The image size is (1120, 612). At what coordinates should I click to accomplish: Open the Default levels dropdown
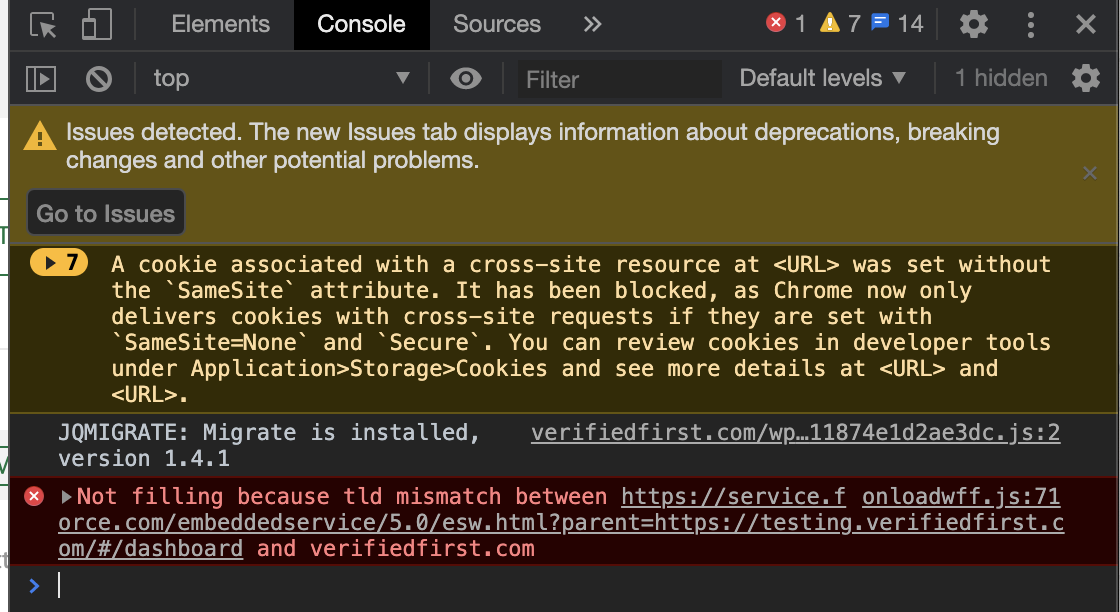(822, 78)
